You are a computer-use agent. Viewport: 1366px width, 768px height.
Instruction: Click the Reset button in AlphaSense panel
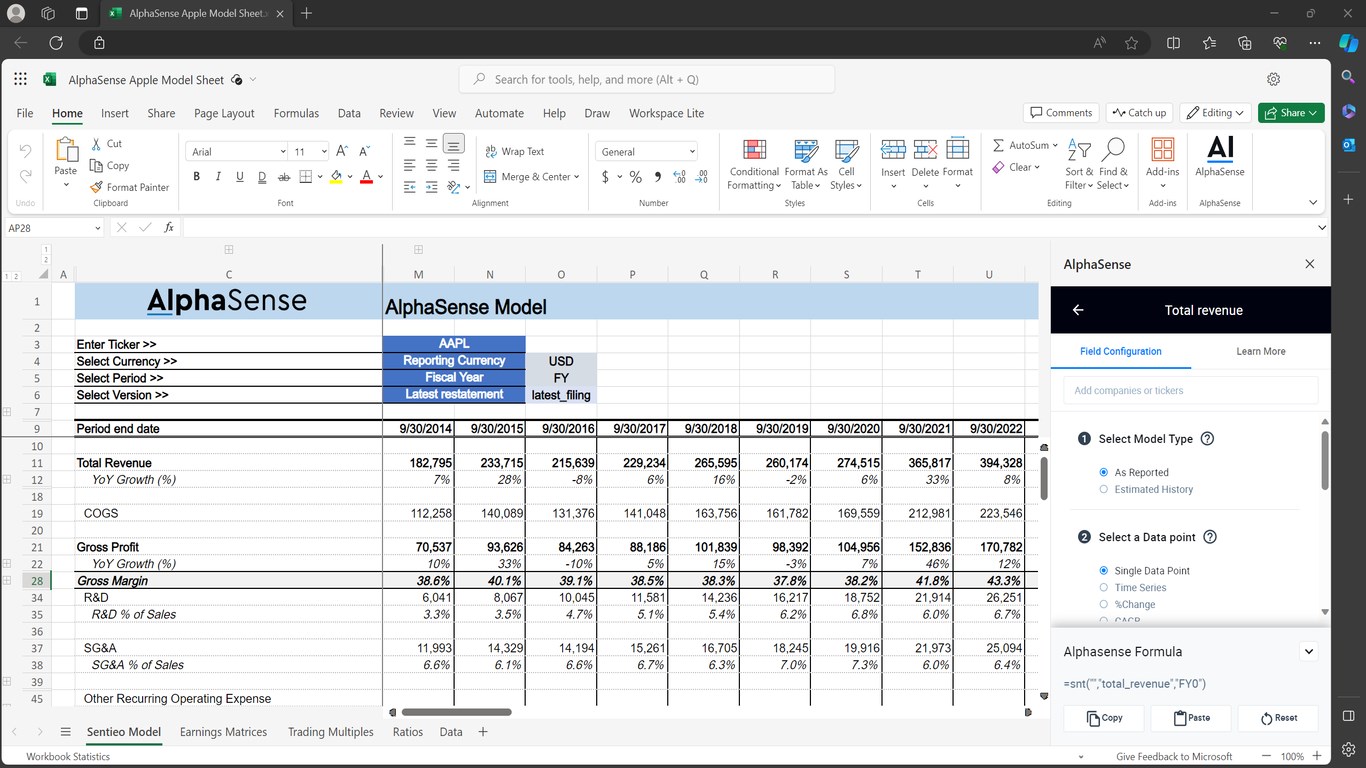[1278, 718]
